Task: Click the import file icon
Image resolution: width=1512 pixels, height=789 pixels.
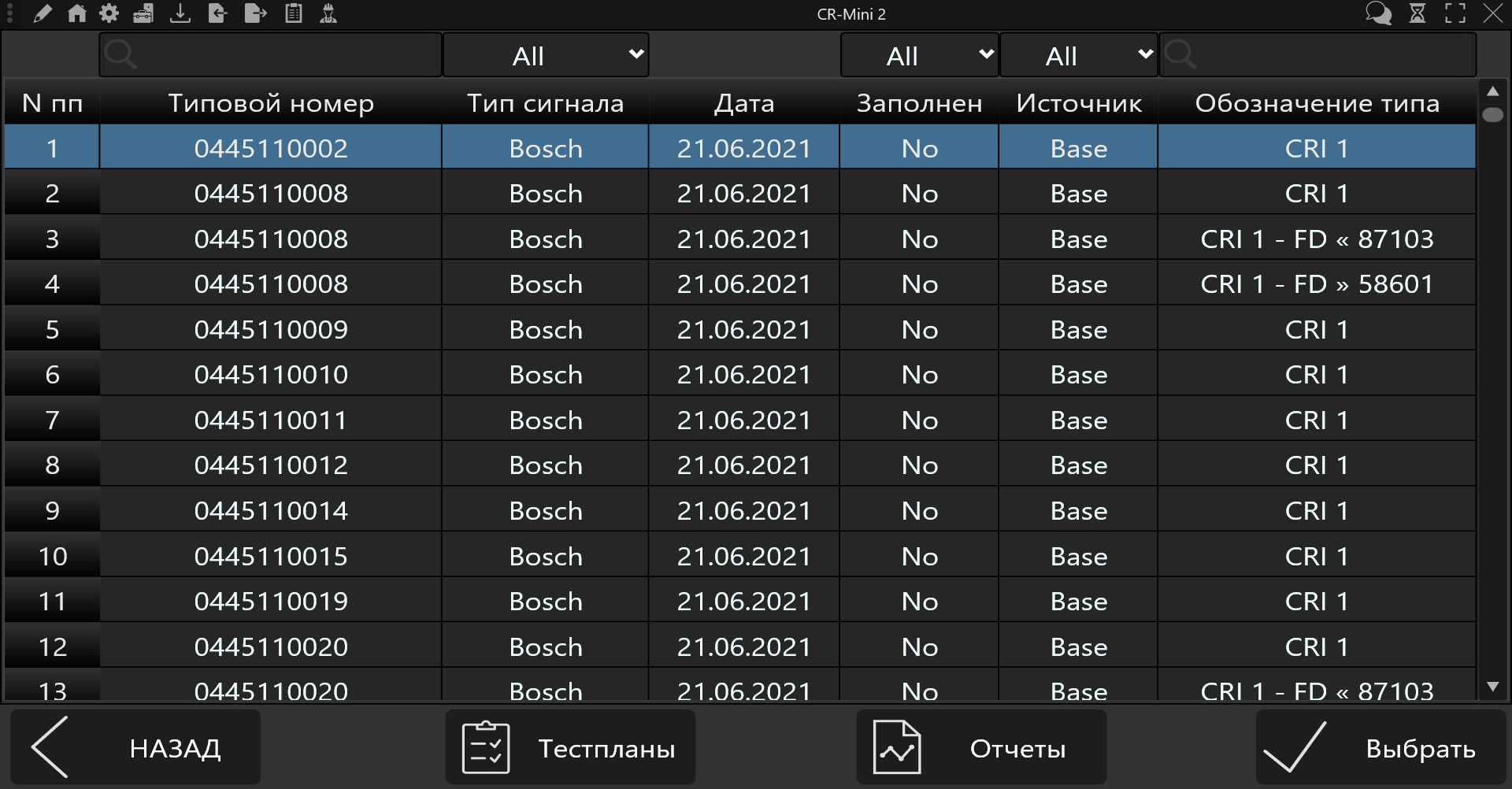Action: 217,13
